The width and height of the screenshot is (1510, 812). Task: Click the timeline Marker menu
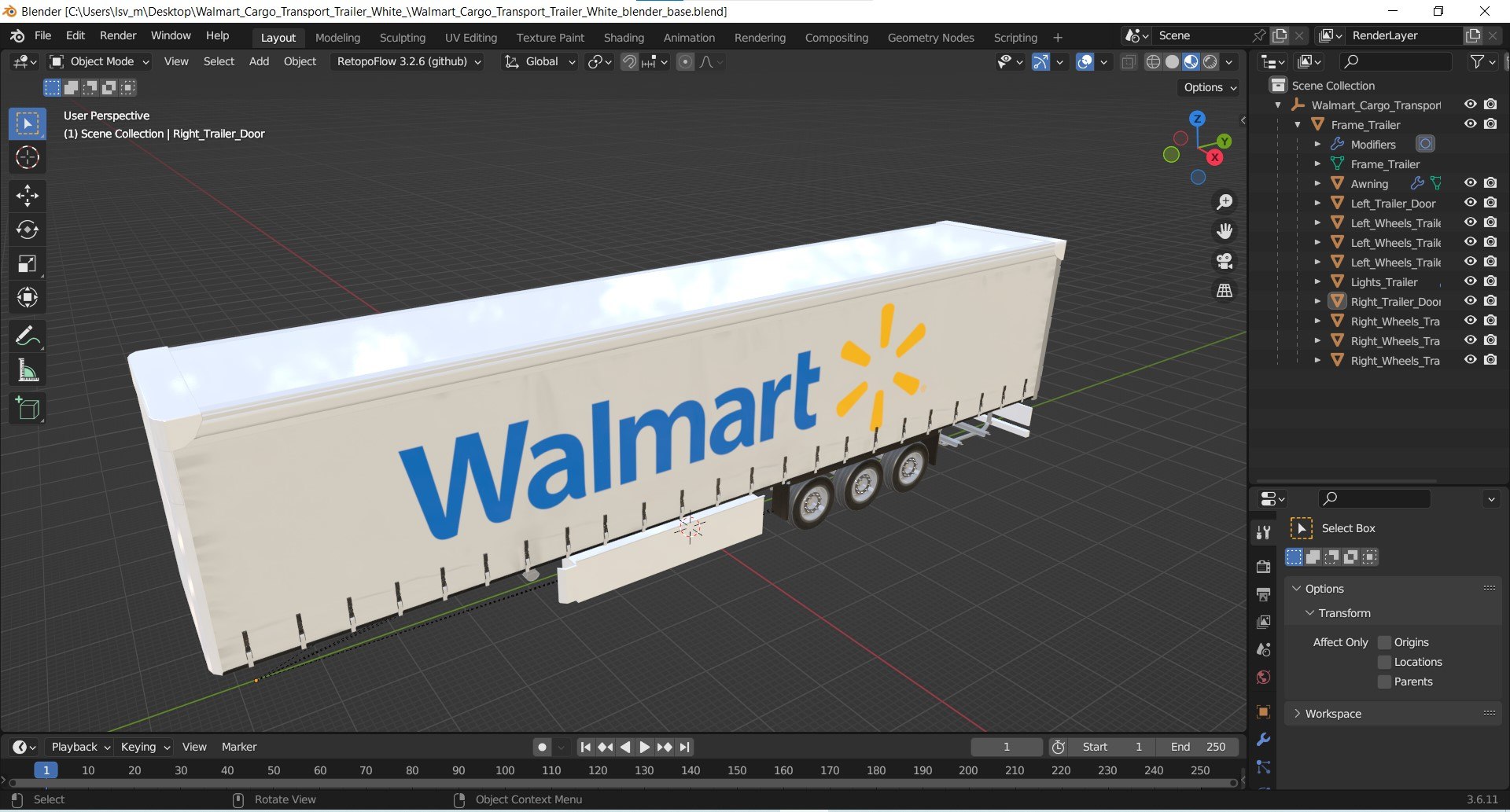click(x=239, y=747)
